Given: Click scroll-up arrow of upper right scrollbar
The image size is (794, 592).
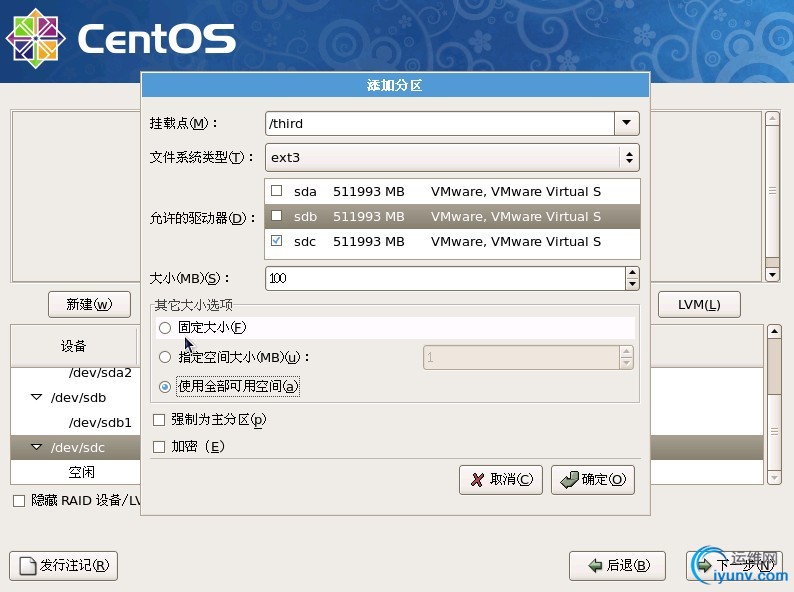Looking at the screenshot, I should click(772, 119).
